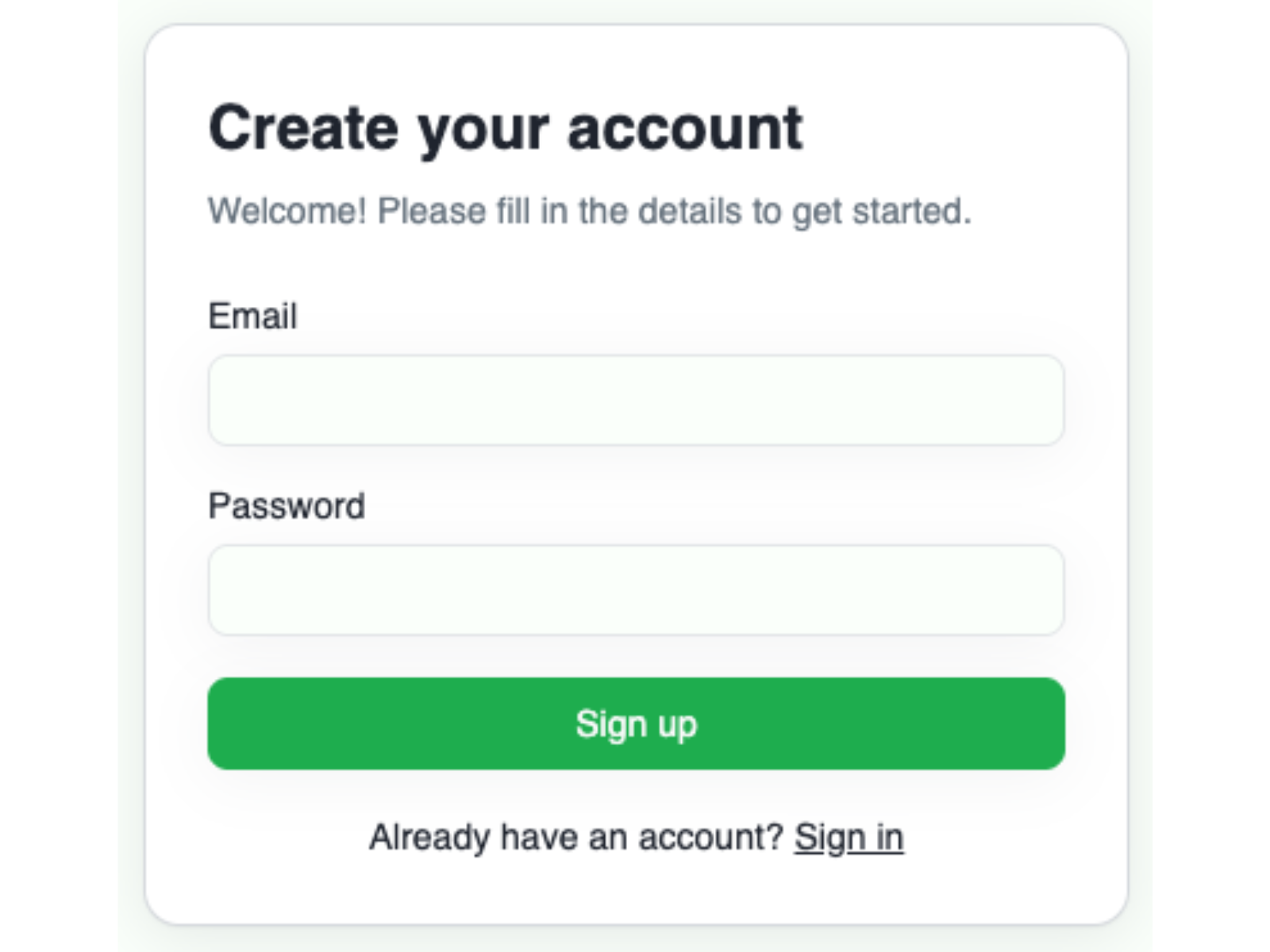Place cursor in the Email box
Viewport: 1270px width, 952px height.
(635, 400)
